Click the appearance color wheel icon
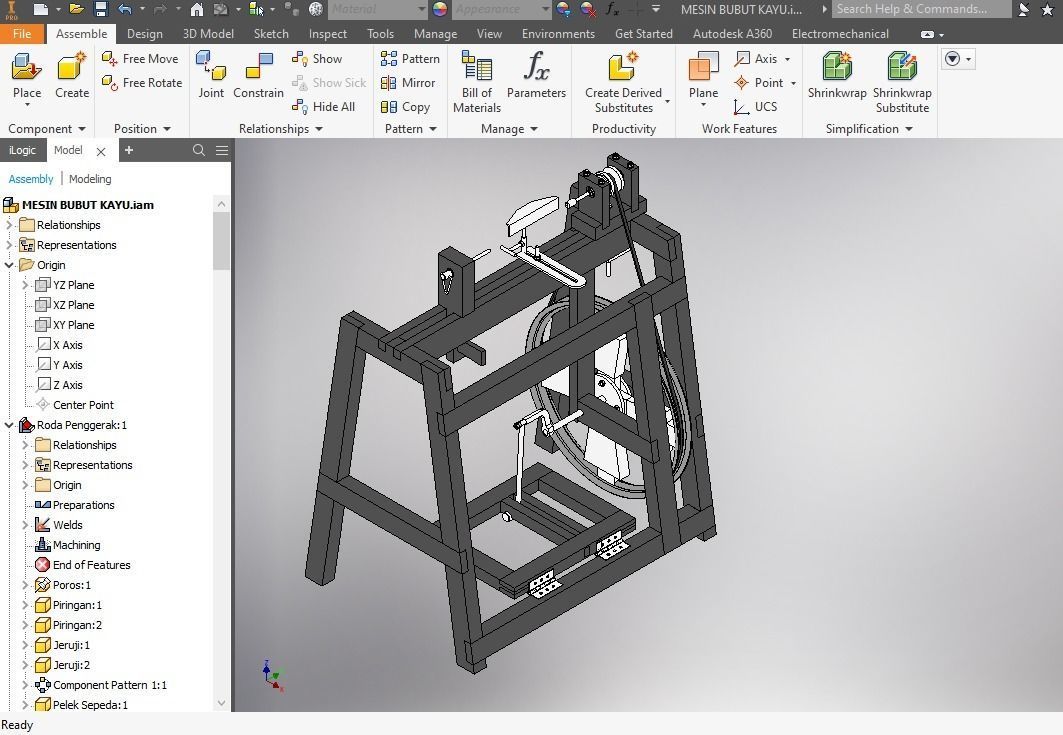Image resolution: width=1063 pixels, height=735 pixels. [440, 9]
